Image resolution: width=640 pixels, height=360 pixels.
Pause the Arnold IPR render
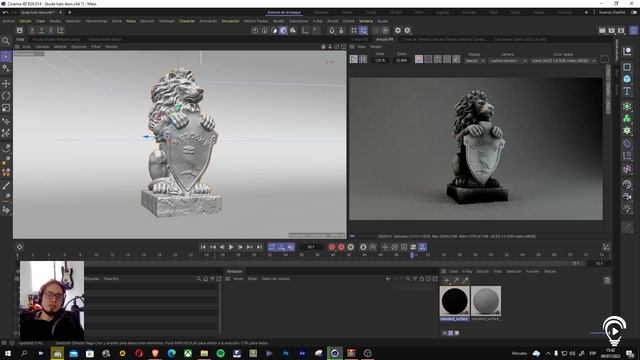tap(363, 59)
